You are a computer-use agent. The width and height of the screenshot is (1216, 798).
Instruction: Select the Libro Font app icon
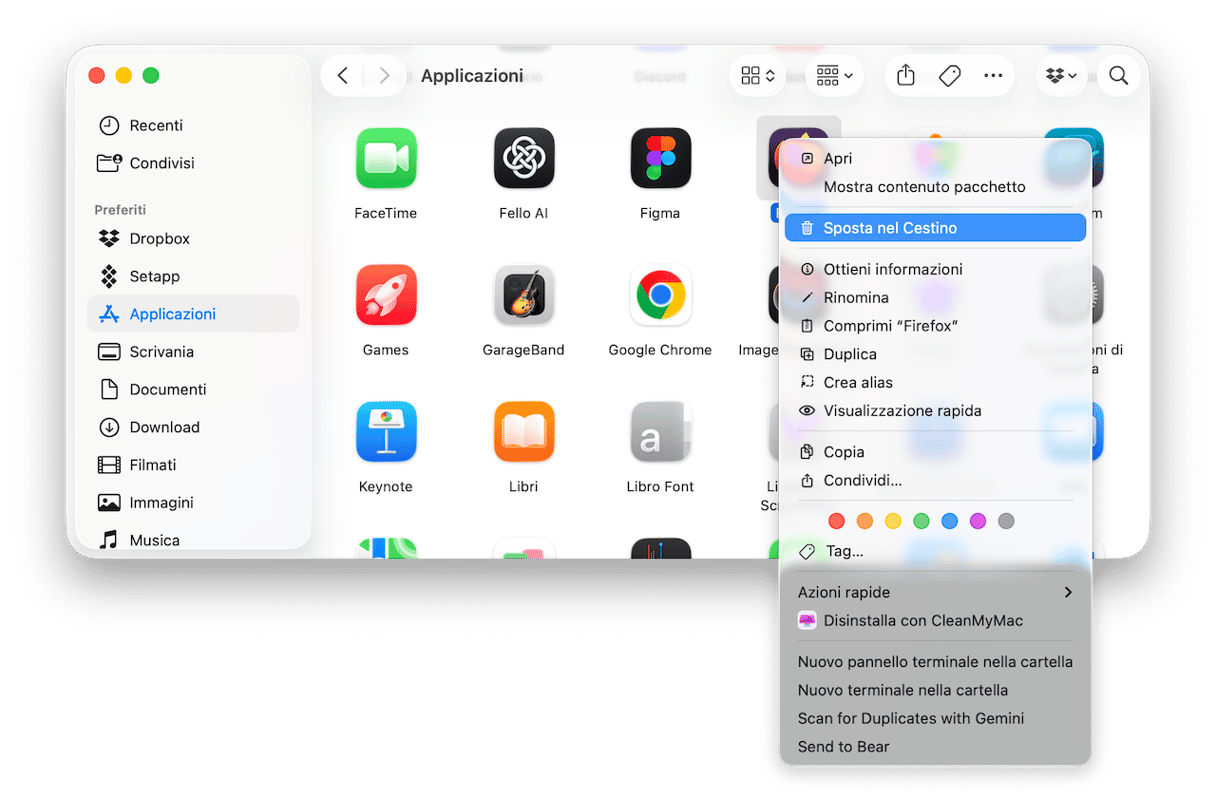point(661,432)
